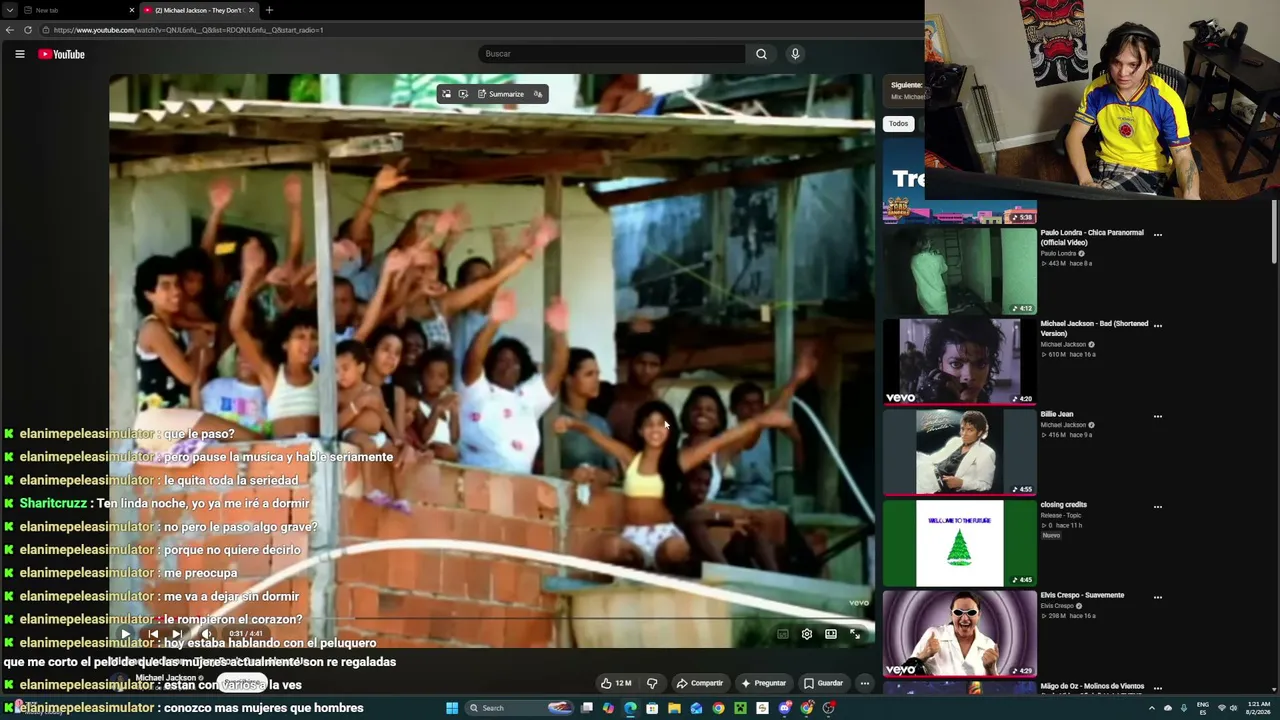The height and width of the screenshot is (720, 1280).
Task: Open options menu for Bad (Shortened Version)
Action: pos(1158,325)
